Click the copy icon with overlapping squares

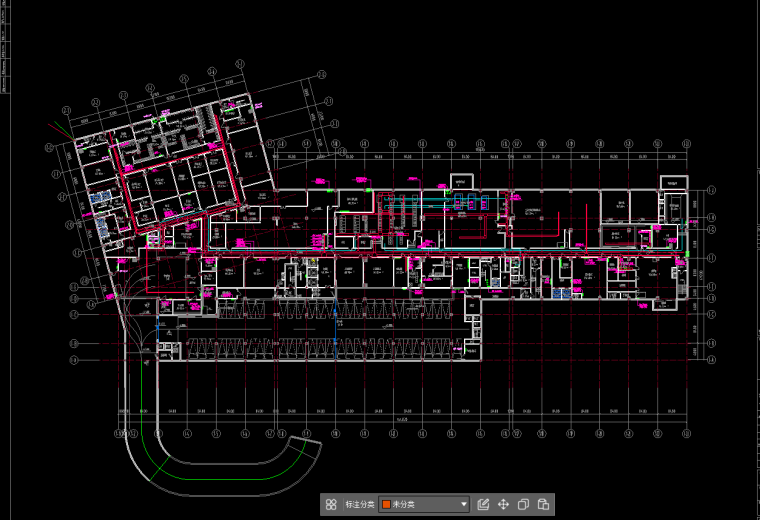click(x=523, y=505)
